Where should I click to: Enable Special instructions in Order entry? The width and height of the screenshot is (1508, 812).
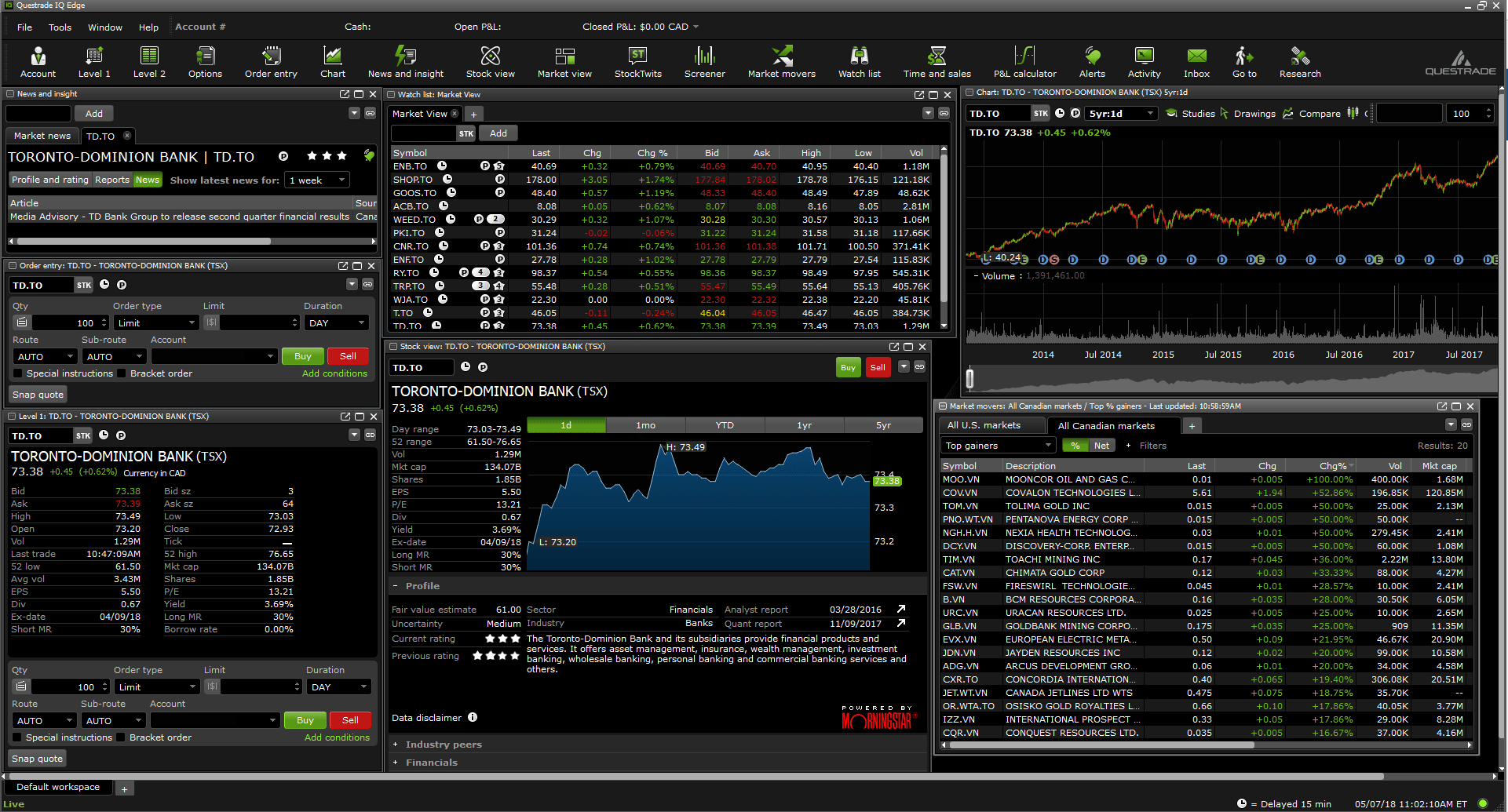click(x=18, y=373)
